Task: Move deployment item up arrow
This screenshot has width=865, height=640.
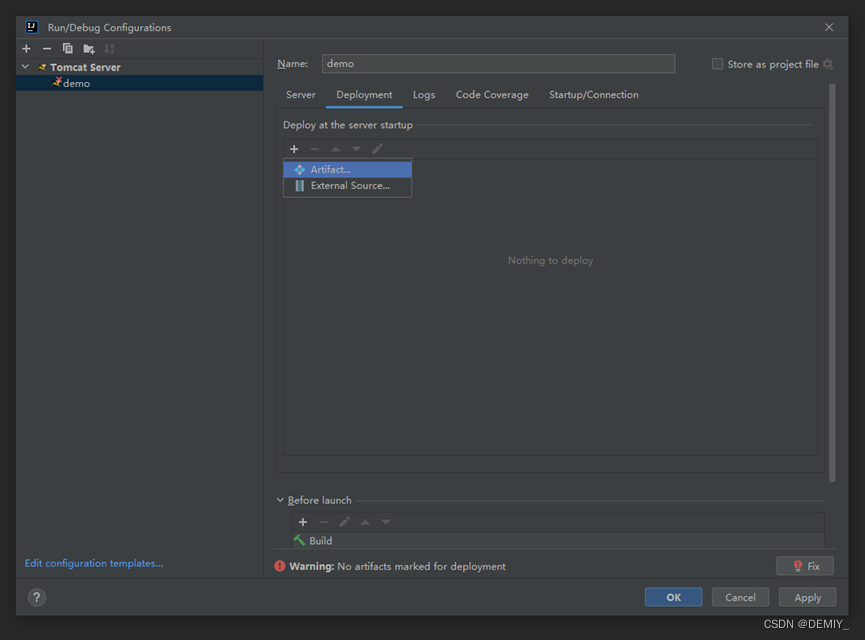Action: pyautogui.click(x=335, y=149)
